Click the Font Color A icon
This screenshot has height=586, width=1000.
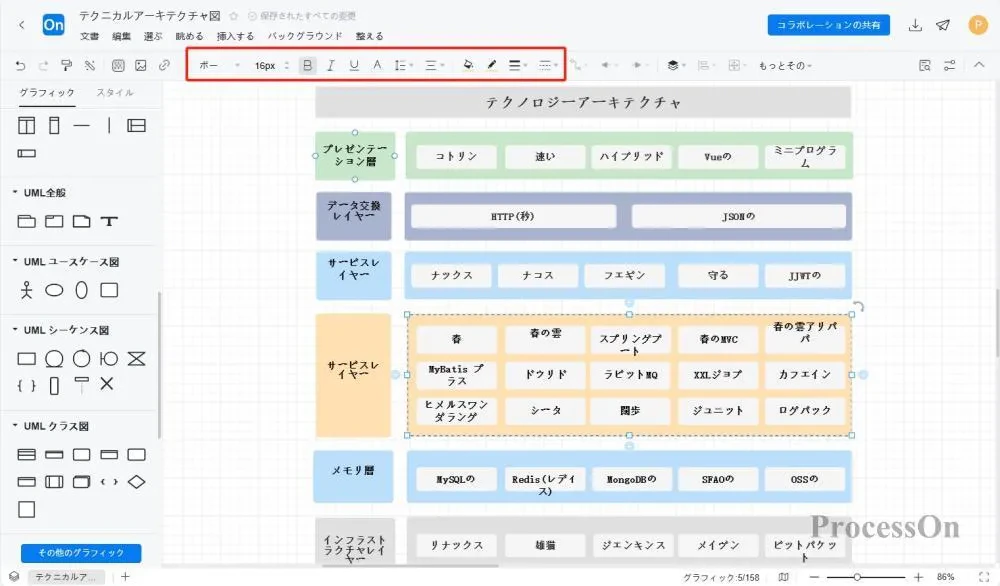click(x=377, y=64)
